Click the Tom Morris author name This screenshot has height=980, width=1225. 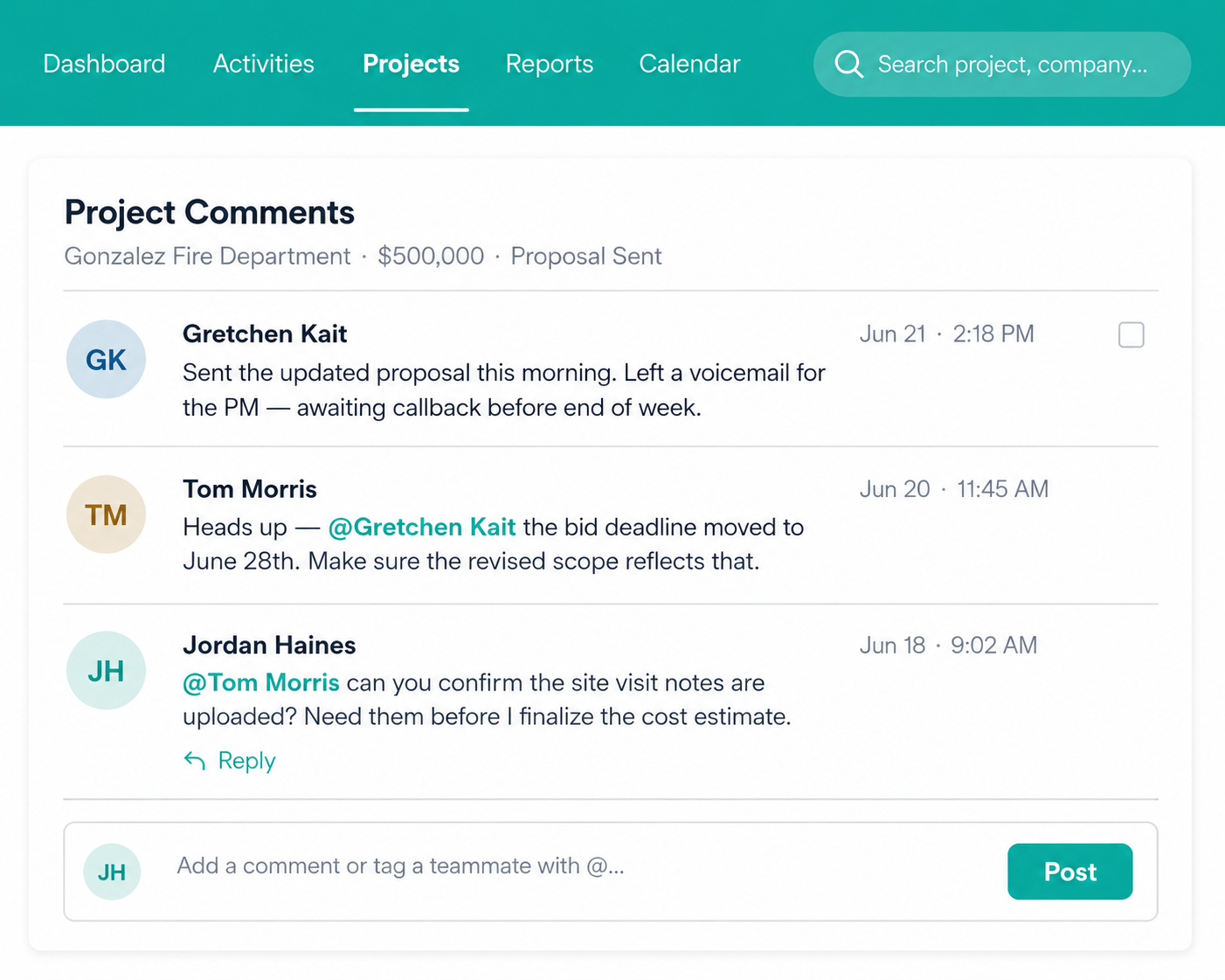click(250, 489)
